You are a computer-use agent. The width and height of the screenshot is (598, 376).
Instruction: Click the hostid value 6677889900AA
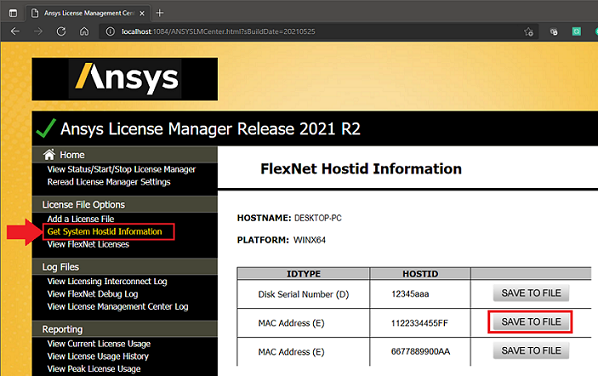coord(420,351)
